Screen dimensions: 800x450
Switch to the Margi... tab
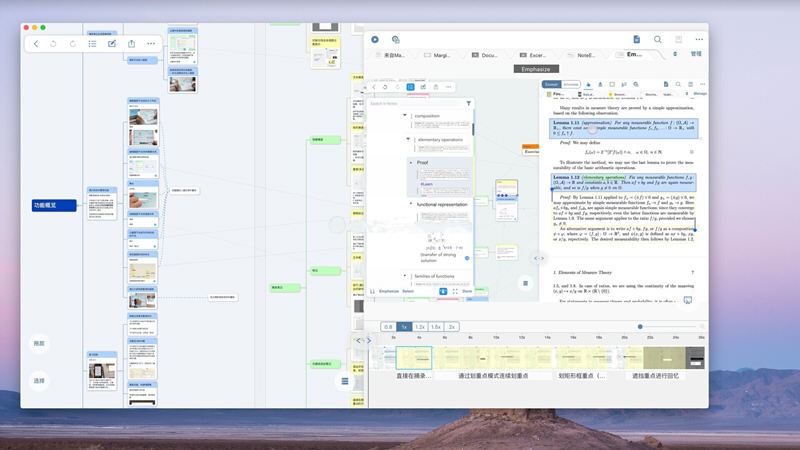(437, 55)
